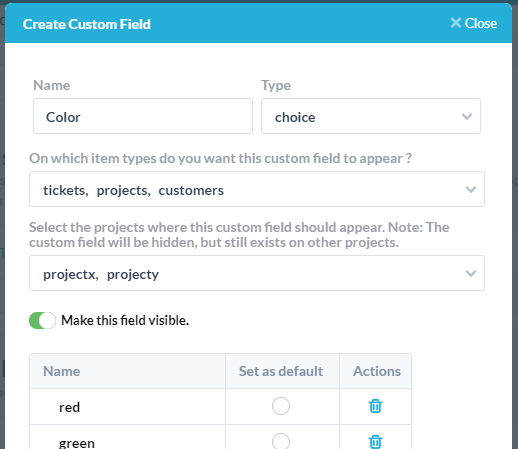This screenshot has width=518, height=449.
Task: Set green as the default option
Action: (x=281, y=441)
